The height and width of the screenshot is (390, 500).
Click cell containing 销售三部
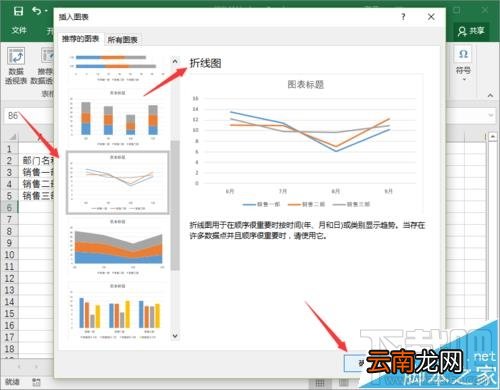(37, 196)
